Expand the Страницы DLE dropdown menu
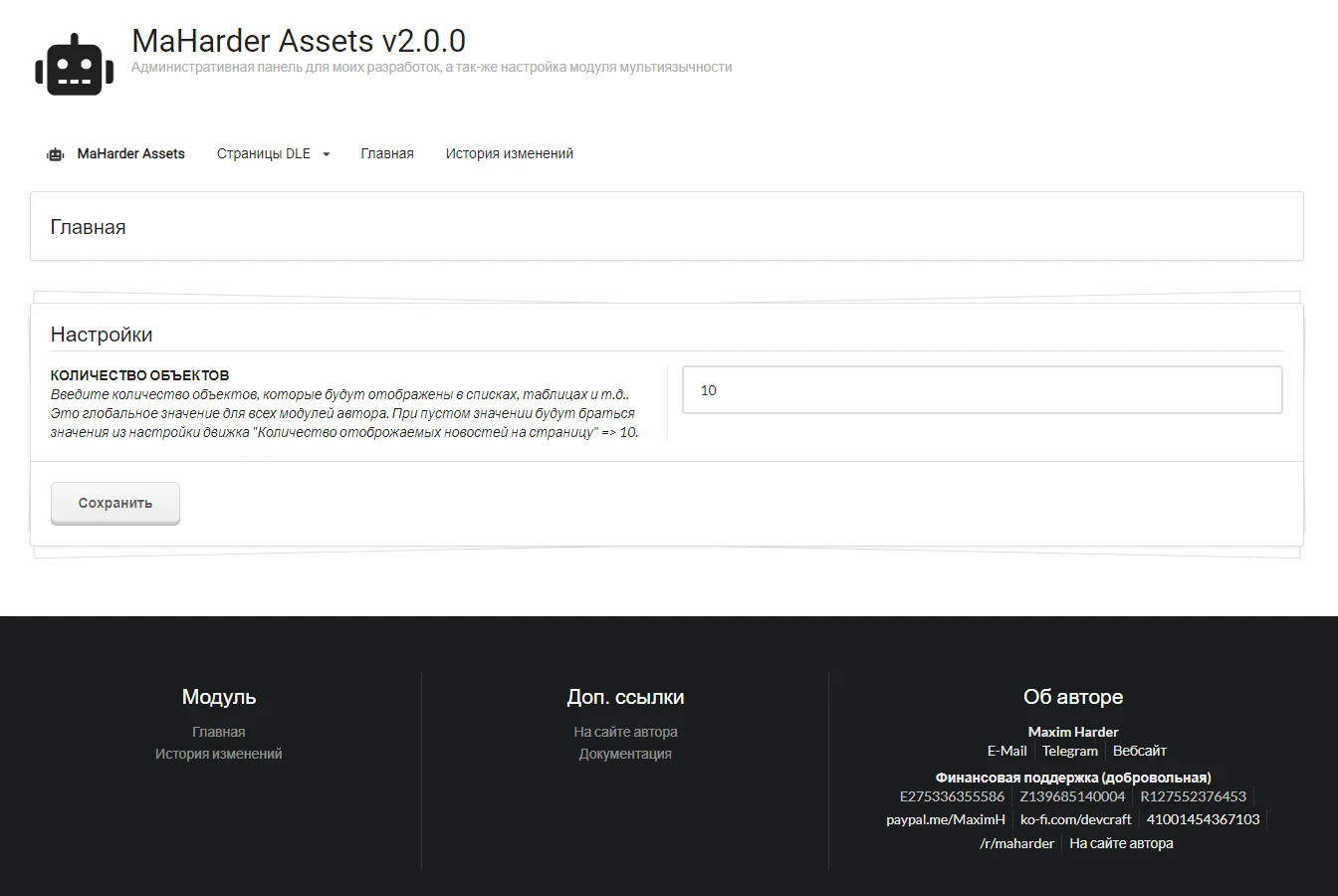The image size is (1338, 896). (264, 154)
